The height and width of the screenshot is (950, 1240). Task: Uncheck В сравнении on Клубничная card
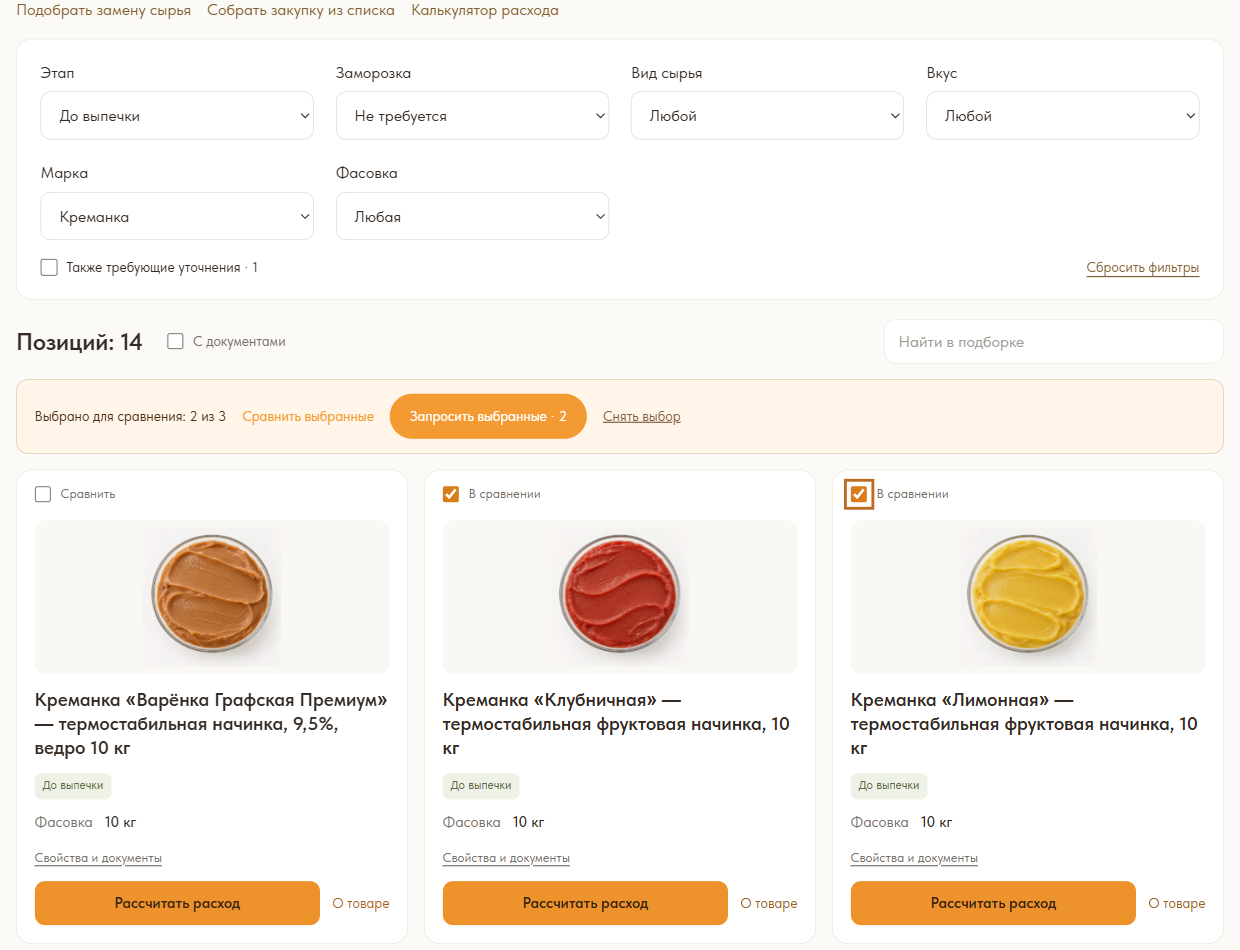(451, 494)
